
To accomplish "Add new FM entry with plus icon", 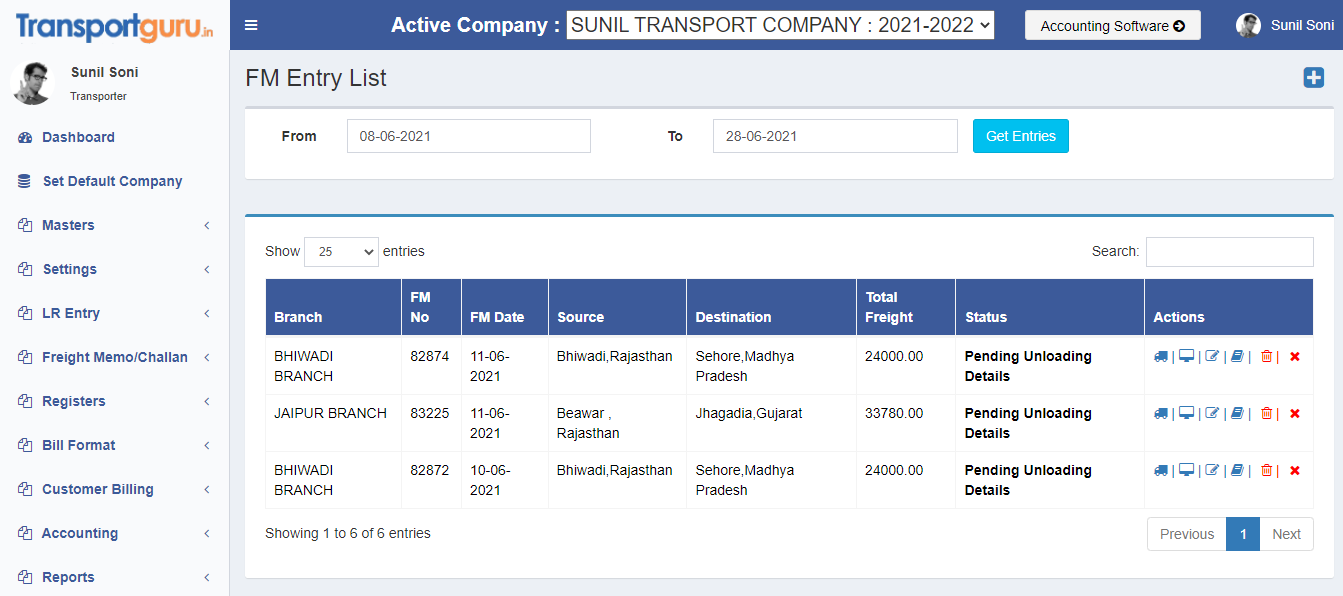I will 1313,78.
